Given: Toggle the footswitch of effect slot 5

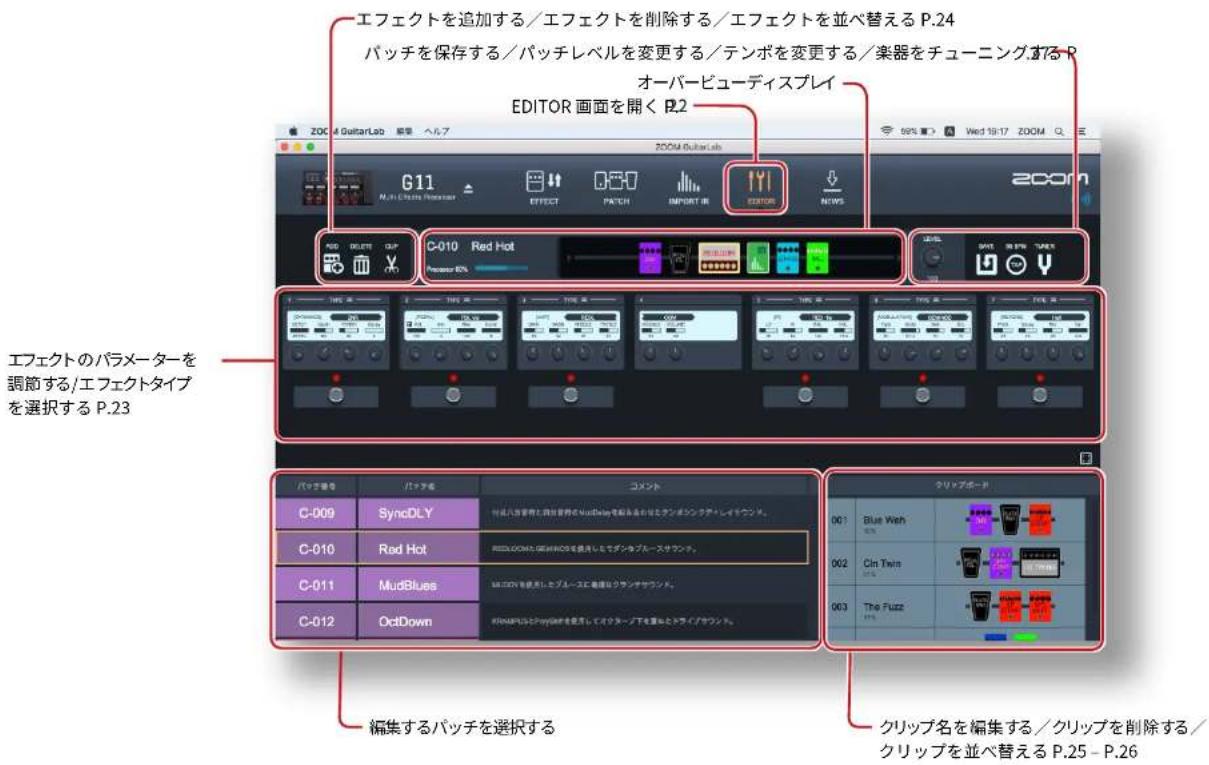Looking at the screenshot, I should tap(805, 396).
